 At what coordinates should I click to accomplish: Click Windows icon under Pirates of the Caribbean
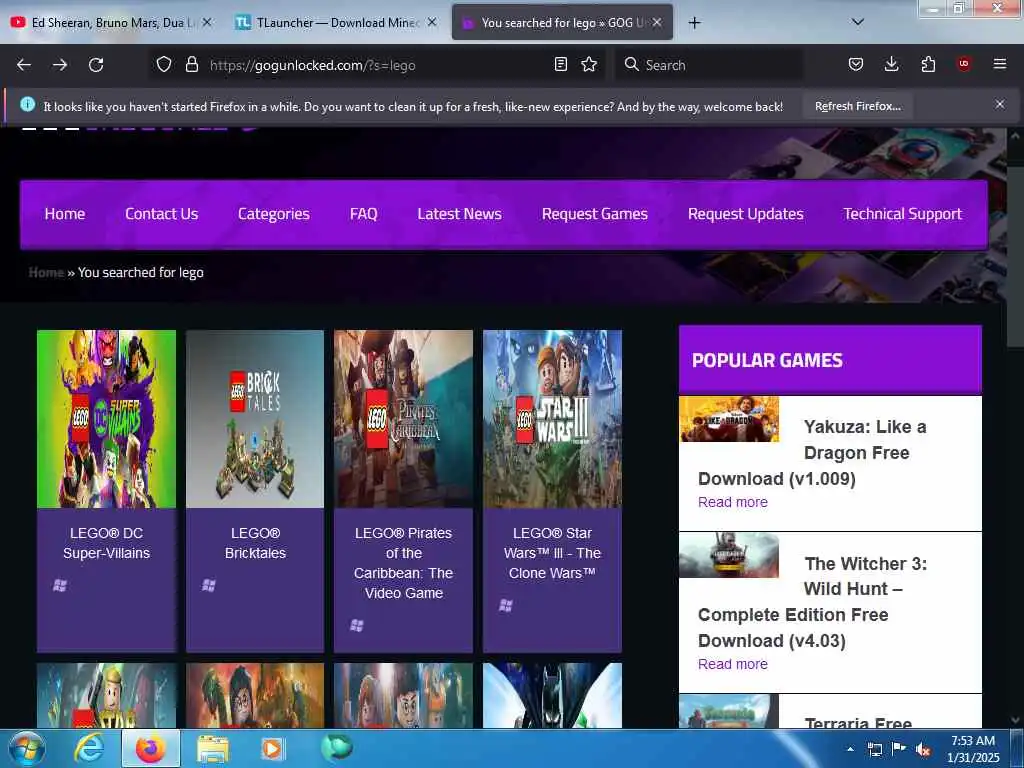click(x=357, y=626)
